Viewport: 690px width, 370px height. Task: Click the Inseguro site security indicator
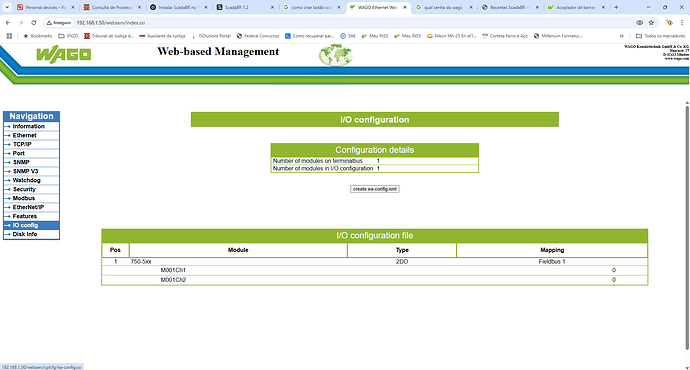pyautogui.click(x=59, y=22)
